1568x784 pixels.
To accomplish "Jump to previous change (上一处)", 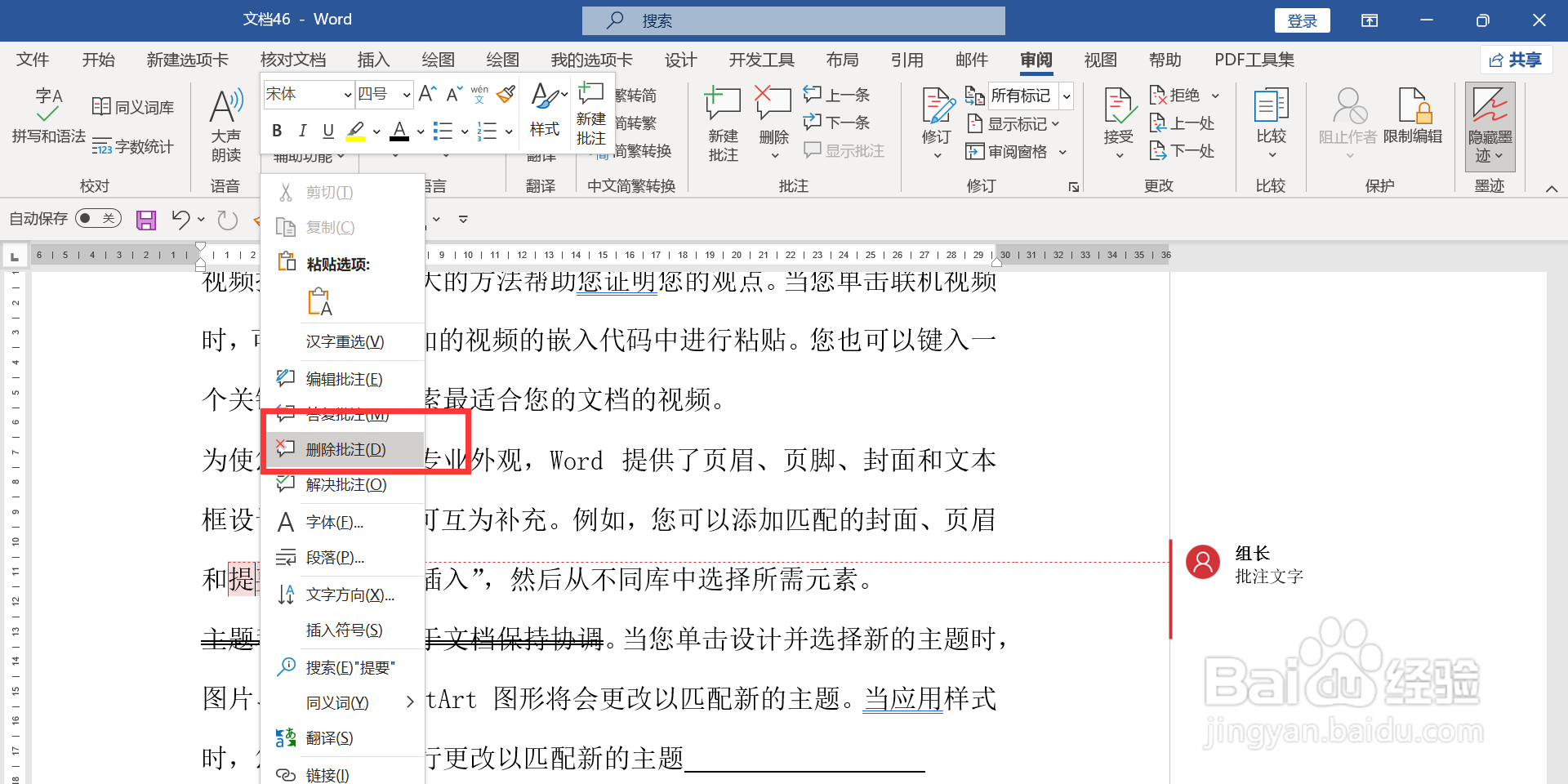I will pos(1183,123).
